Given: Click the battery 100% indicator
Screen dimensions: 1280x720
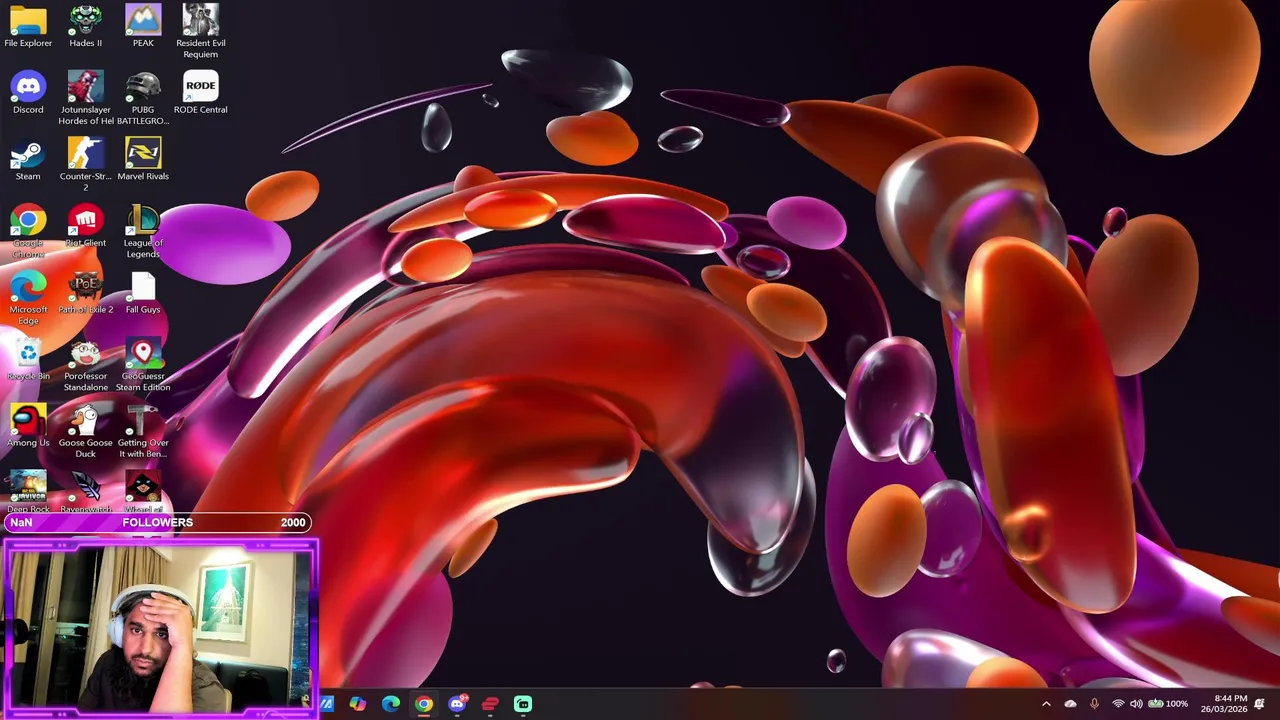Looking at the screenshot, I should pos(1168,704).
